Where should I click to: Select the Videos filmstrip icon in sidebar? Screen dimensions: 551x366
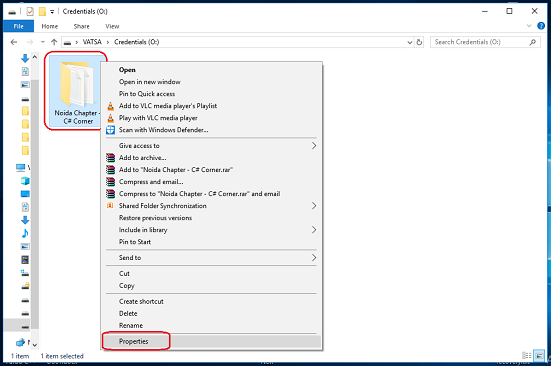[x=25, y=260]
